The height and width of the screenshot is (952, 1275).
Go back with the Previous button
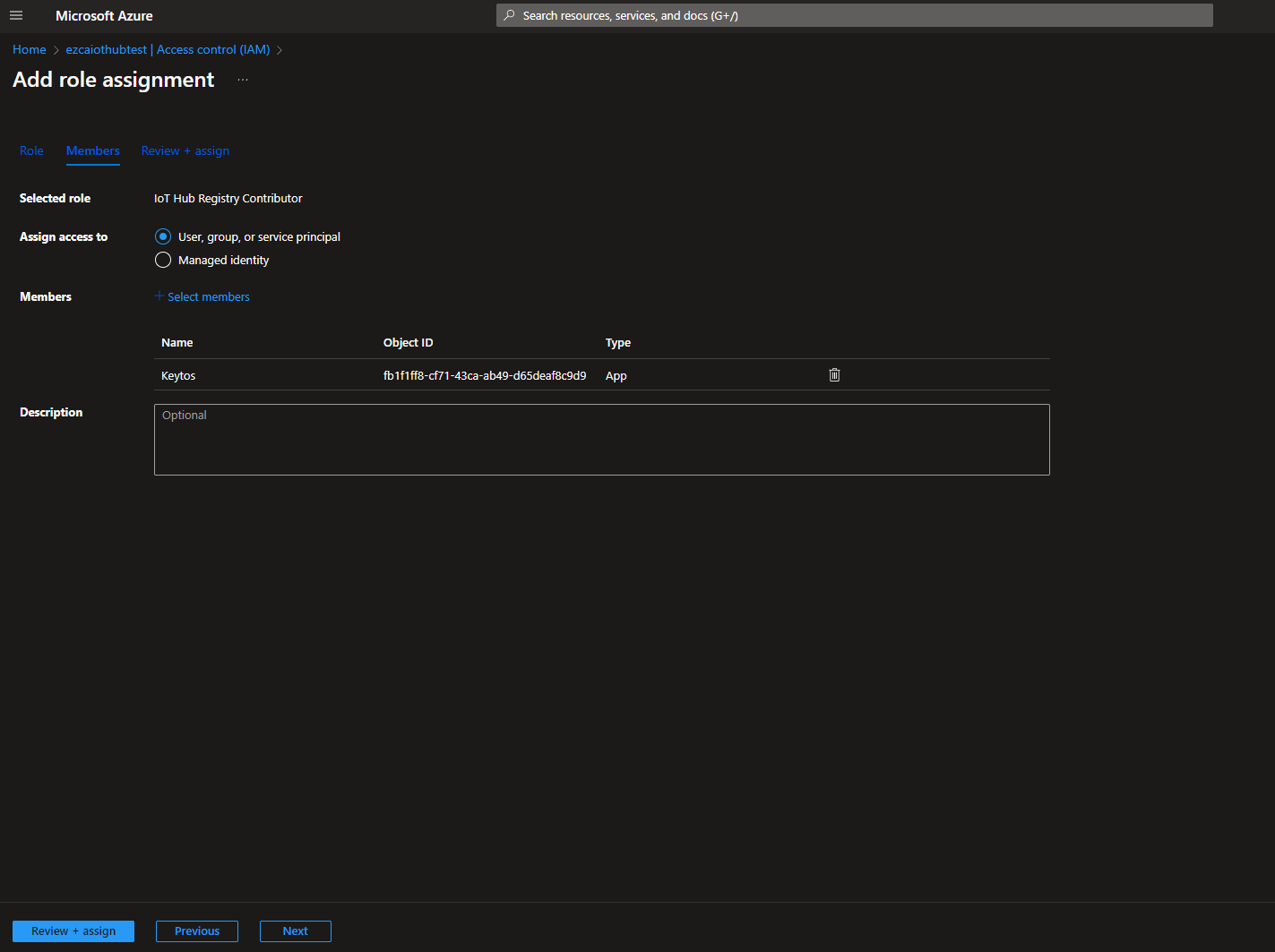coord(197,931)
